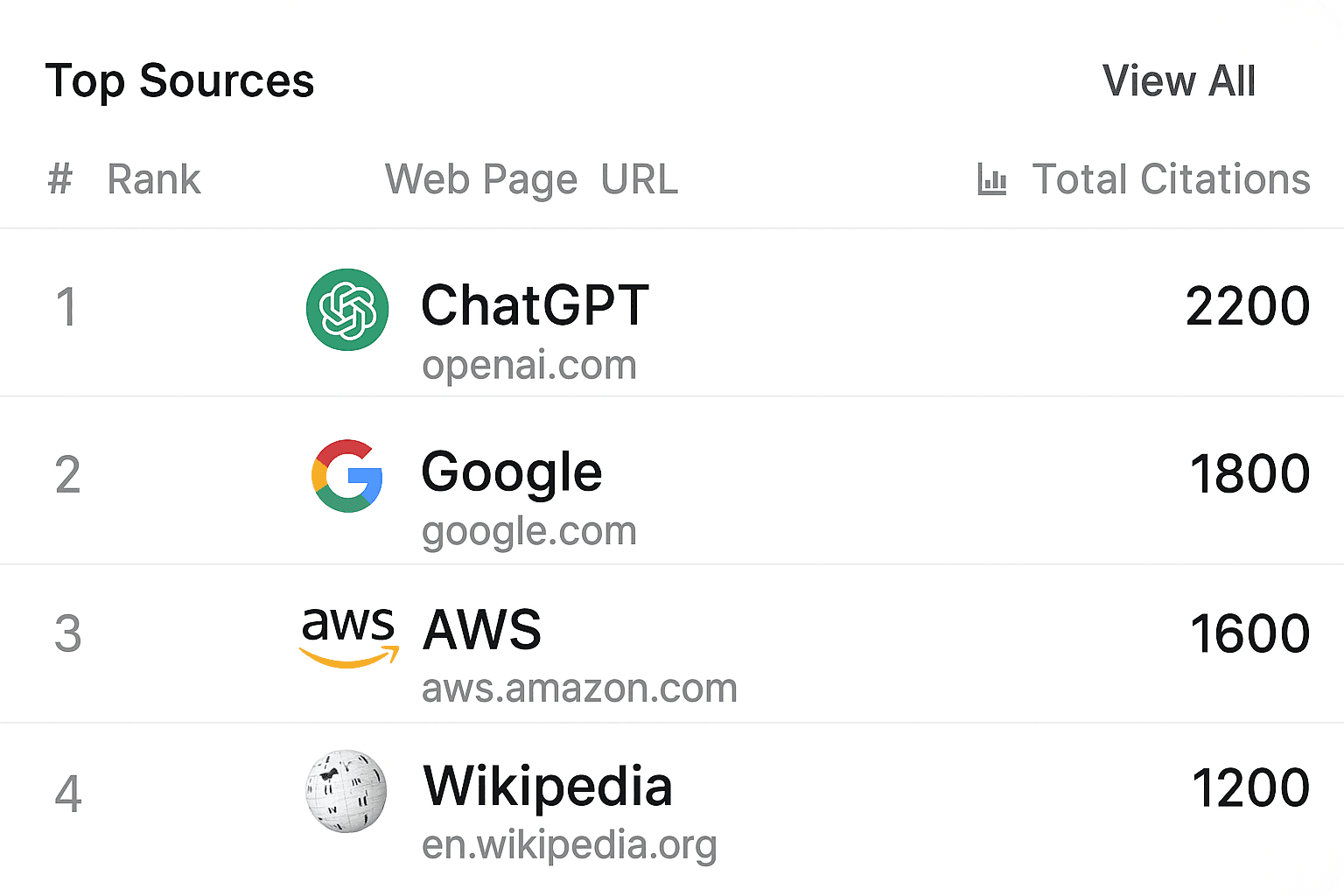Click the OpenAI knot symbol inside the green circle

pyautogui.click(x=346, y=311)
